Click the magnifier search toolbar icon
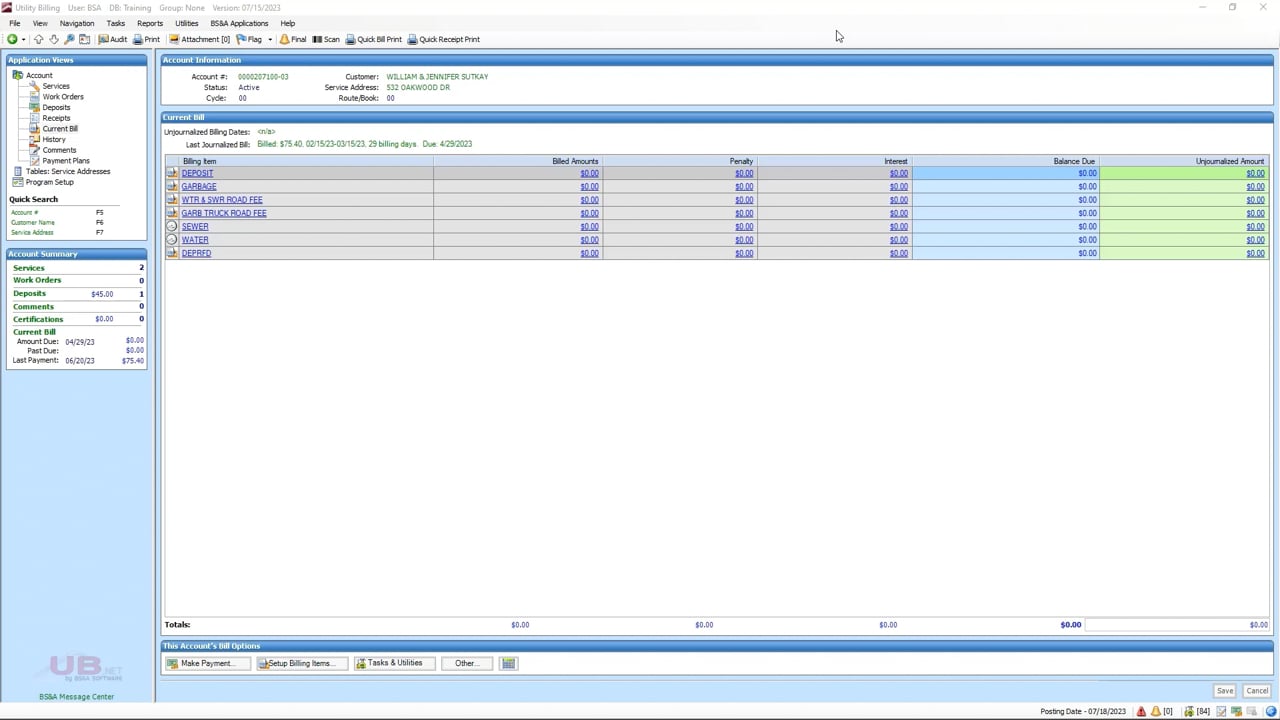Screen dimensions: 1280x720 tap(69, 39)
